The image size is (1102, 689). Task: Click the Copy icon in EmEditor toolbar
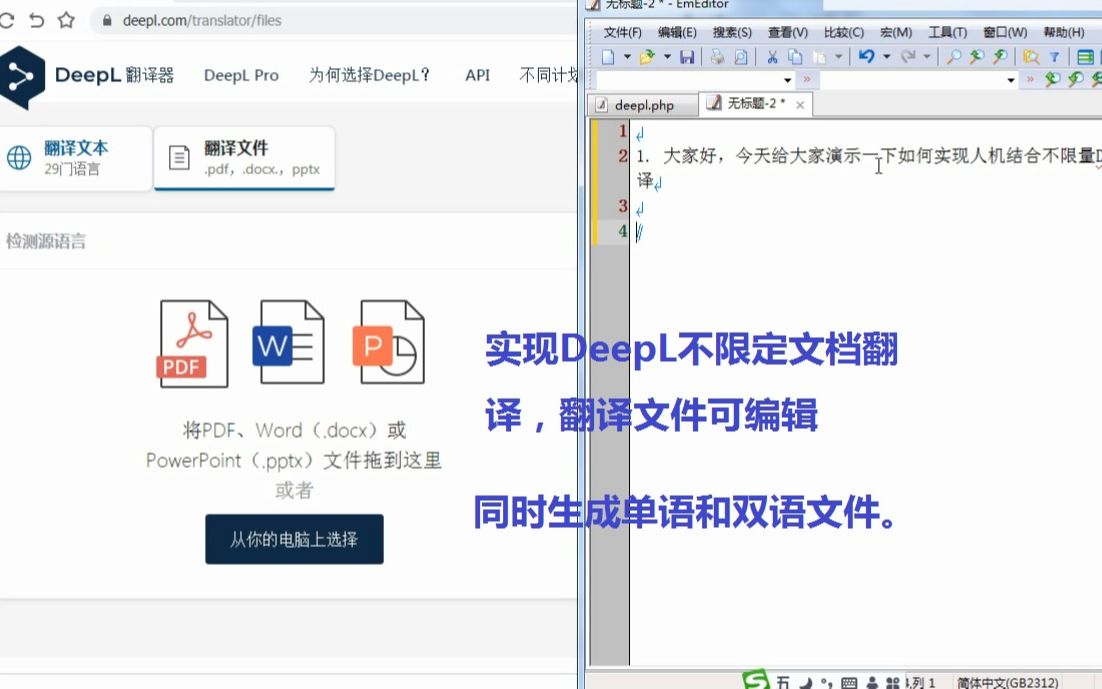point(795,57)
